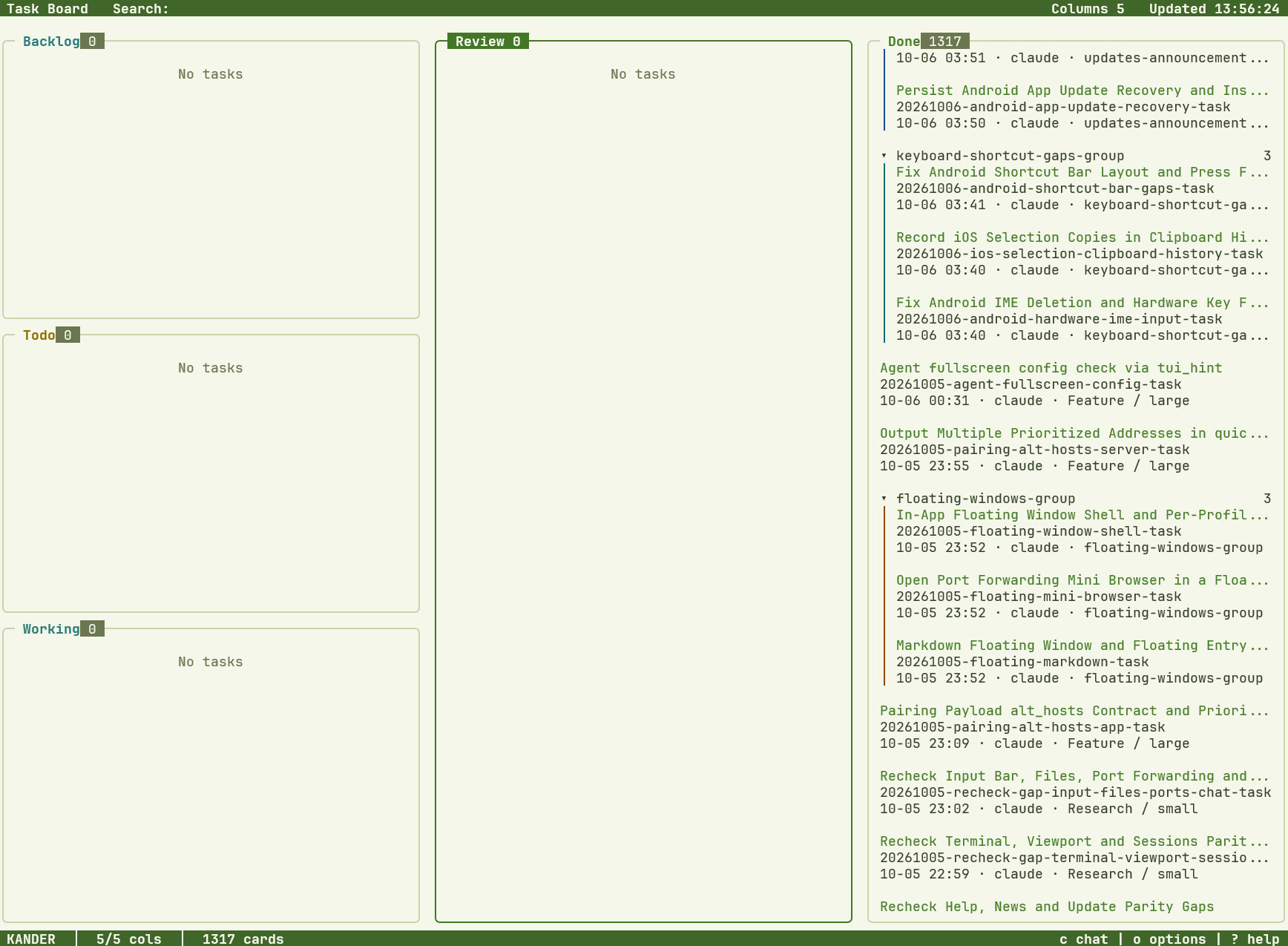Click task ID 20261005-pairing-alt-hosts-app-task
Screen dimensions: 1288x946
pyautogui.click(x=1022, y=727)
